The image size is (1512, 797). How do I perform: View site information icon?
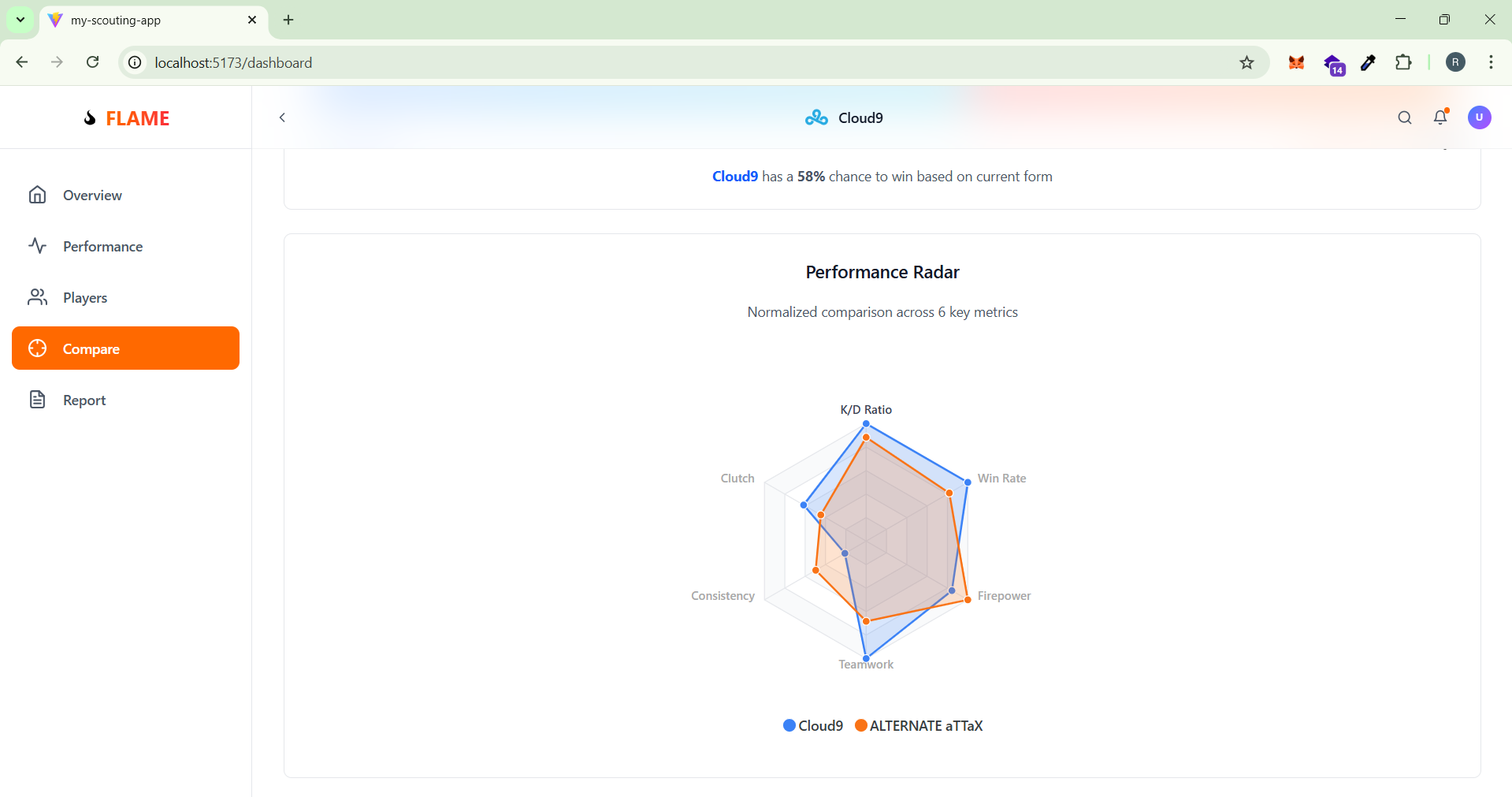(136, 62)
